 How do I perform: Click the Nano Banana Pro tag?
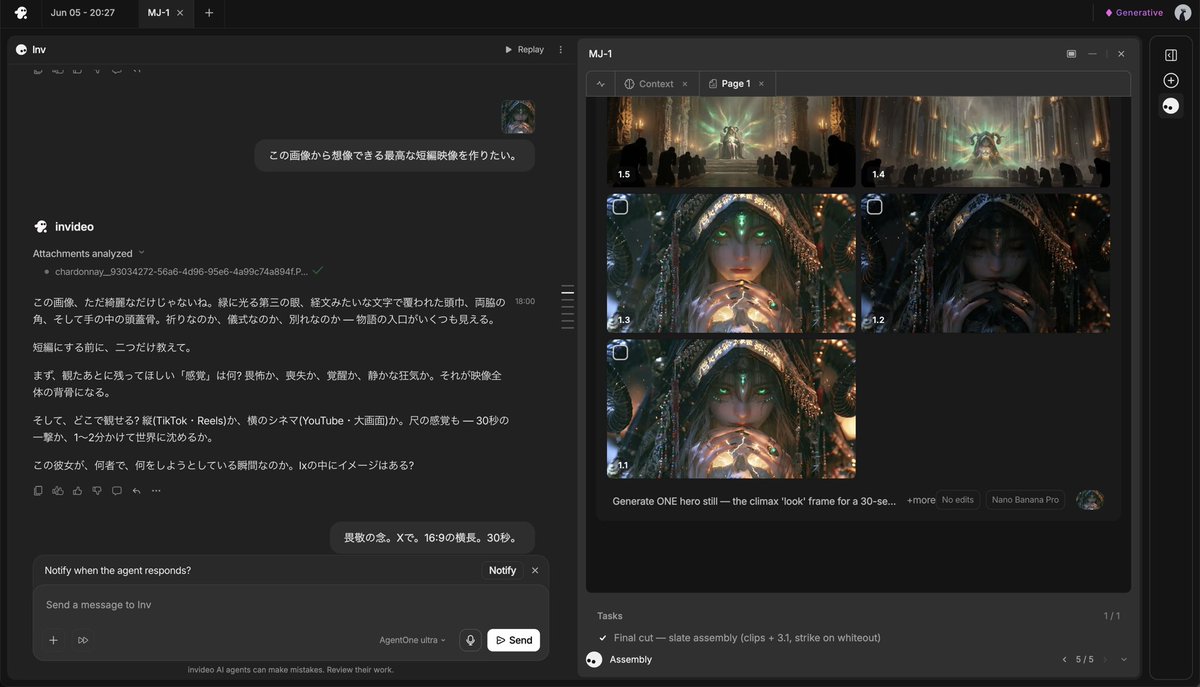(x=1025, y=500)
